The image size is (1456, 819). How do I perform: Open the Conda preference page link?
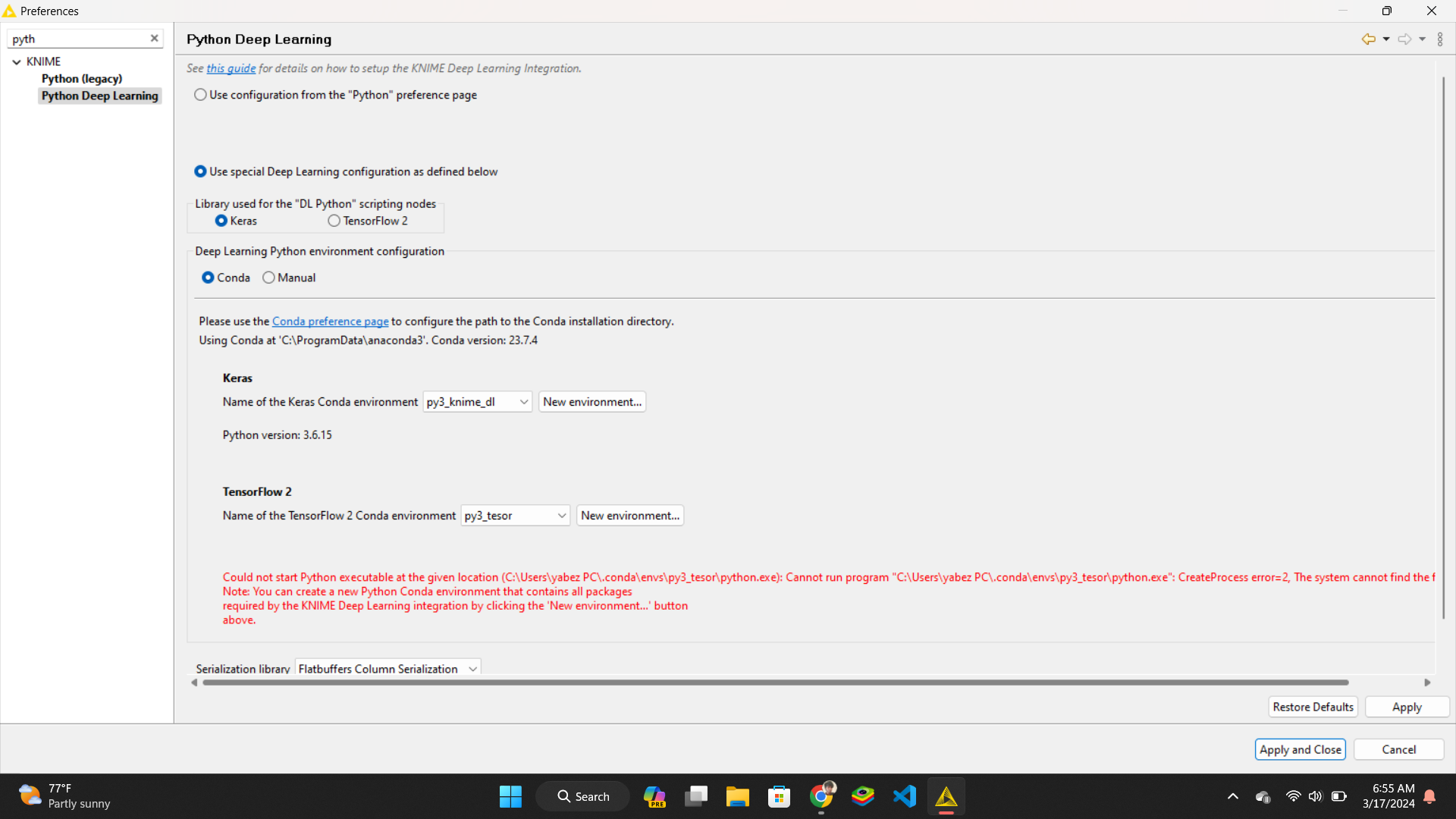click(330, 322)
